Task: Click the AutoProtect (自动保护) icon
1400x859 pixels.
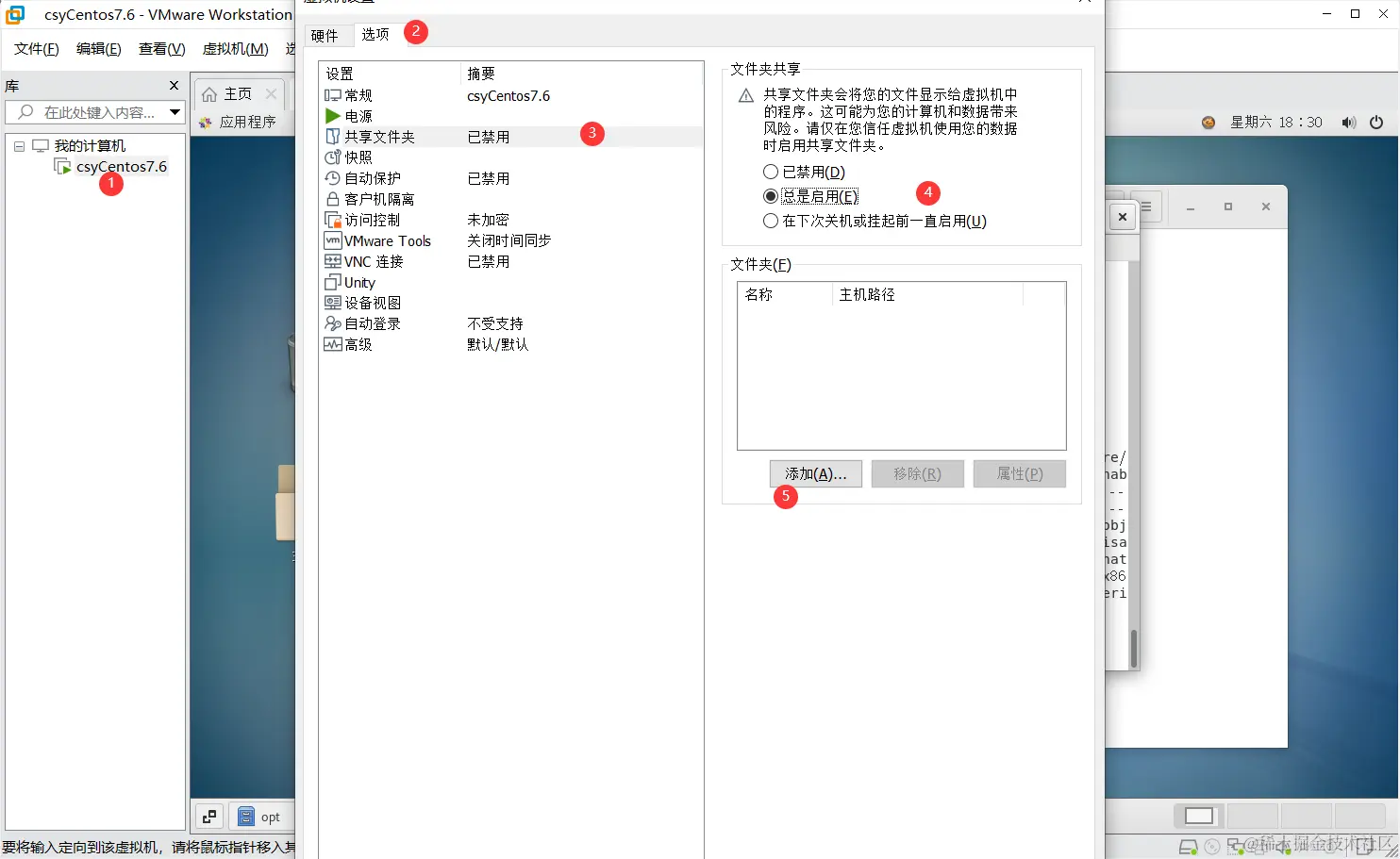Action: click(x=332, y=178)
